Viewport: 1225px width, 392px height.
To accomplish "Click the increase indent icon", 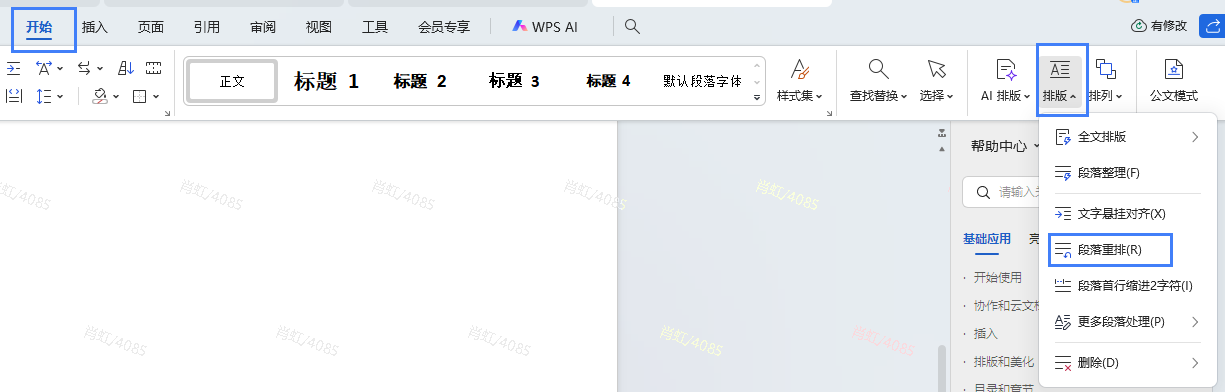I will pyautogui.click(x=13, y=68).
